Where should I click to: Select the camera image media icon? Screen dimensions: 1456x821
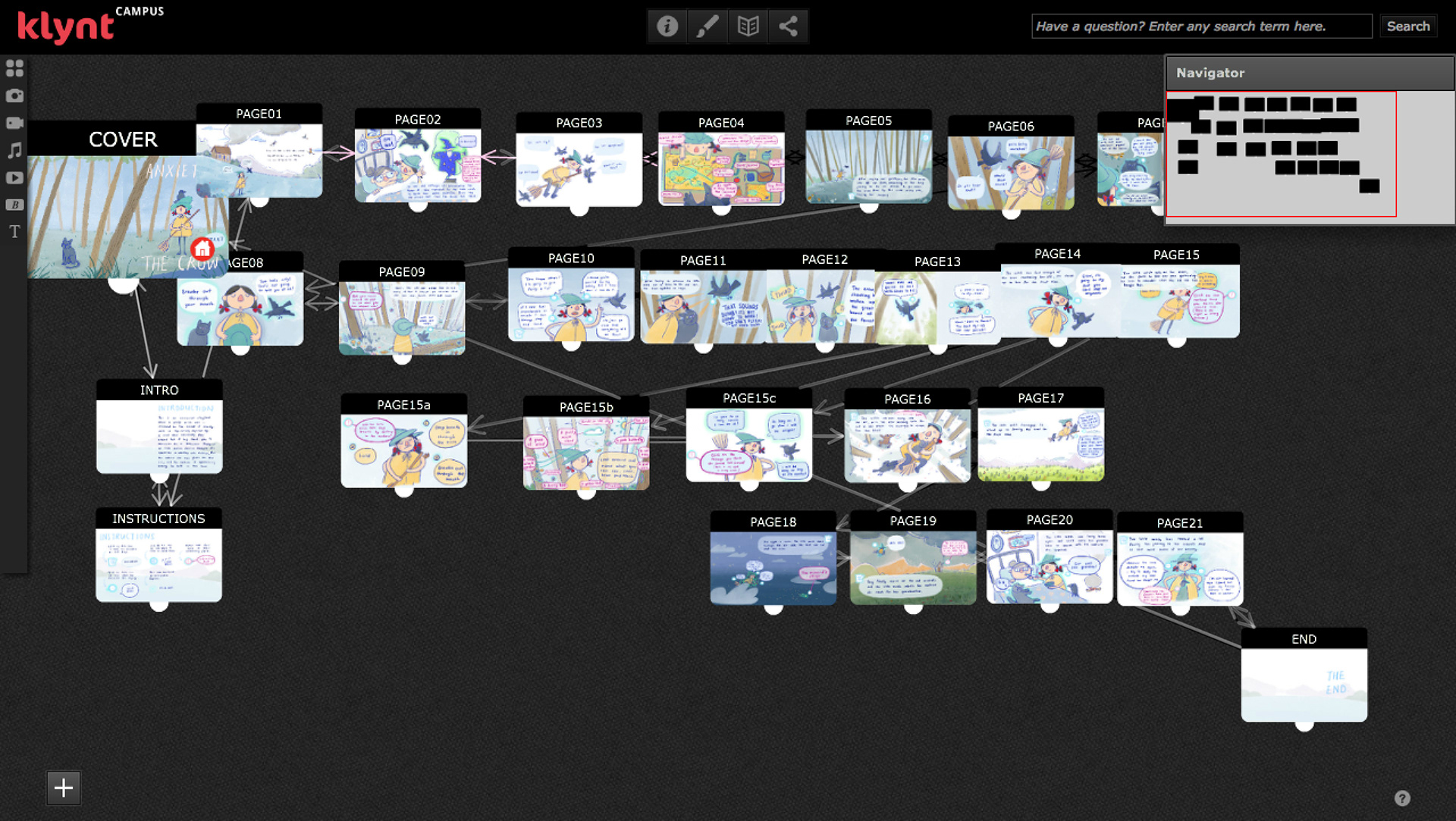click(x=14, y=96)
